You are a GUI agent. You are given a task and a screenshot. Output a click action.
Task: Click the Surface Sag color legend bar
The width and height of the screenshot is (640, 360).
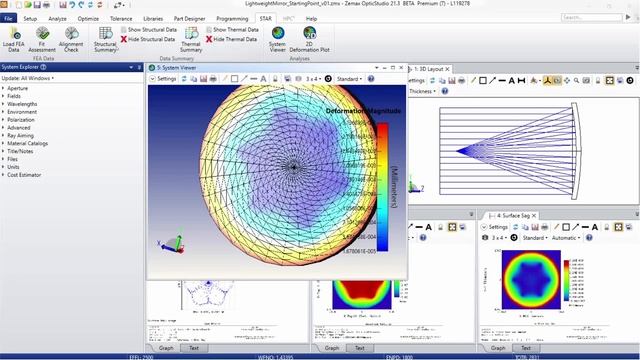[x=567, y=281]
